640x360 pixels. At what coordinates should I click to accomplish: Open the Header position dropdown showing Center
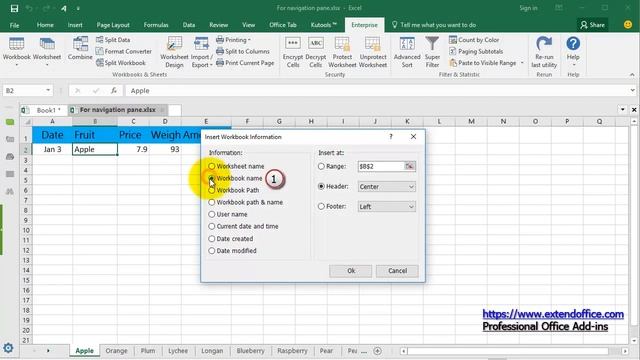(x=387, y=187)
